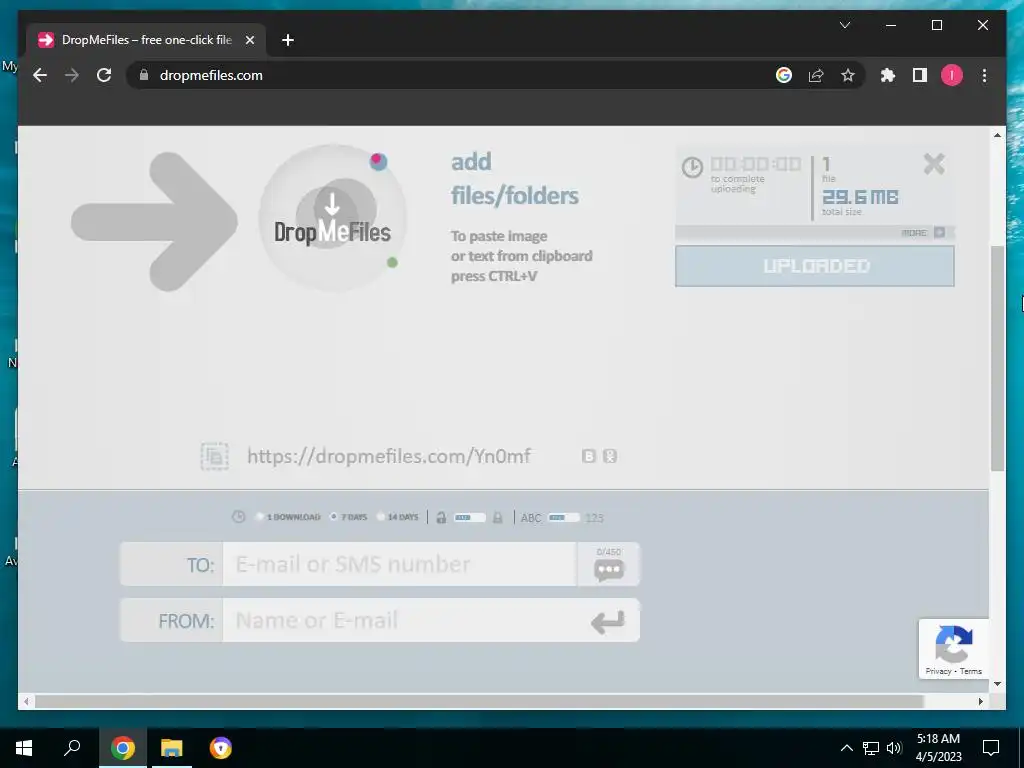This screenshot has width=1024, height=768.
Task: Select the 1 DOWNLOAD option
Action: [288, 517]
